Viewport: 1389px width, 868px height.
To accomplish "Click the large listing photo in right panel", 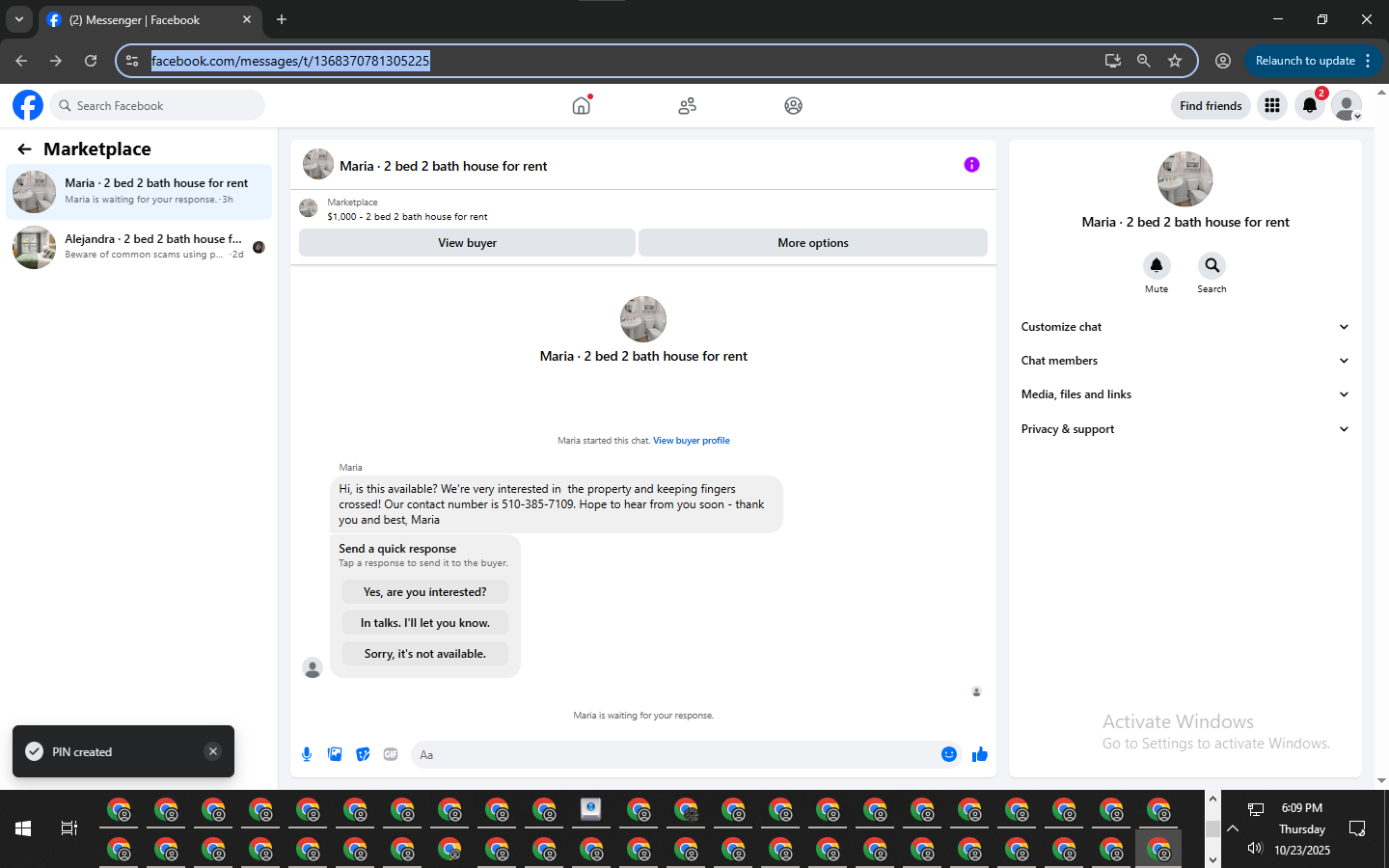I will pyautogui.click(x=1185, y=179).
